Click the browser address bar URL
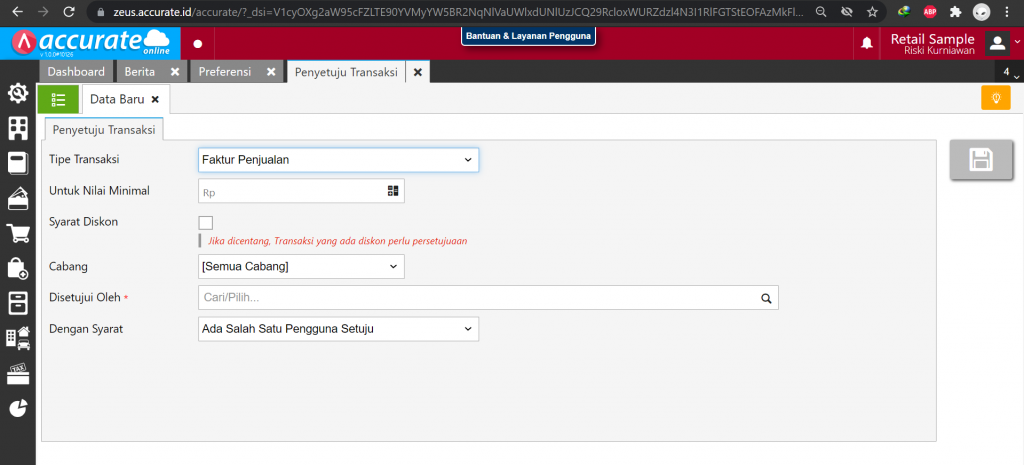Image resolution: width=1024 pixels, height=465 pixels. click(459, 12)
